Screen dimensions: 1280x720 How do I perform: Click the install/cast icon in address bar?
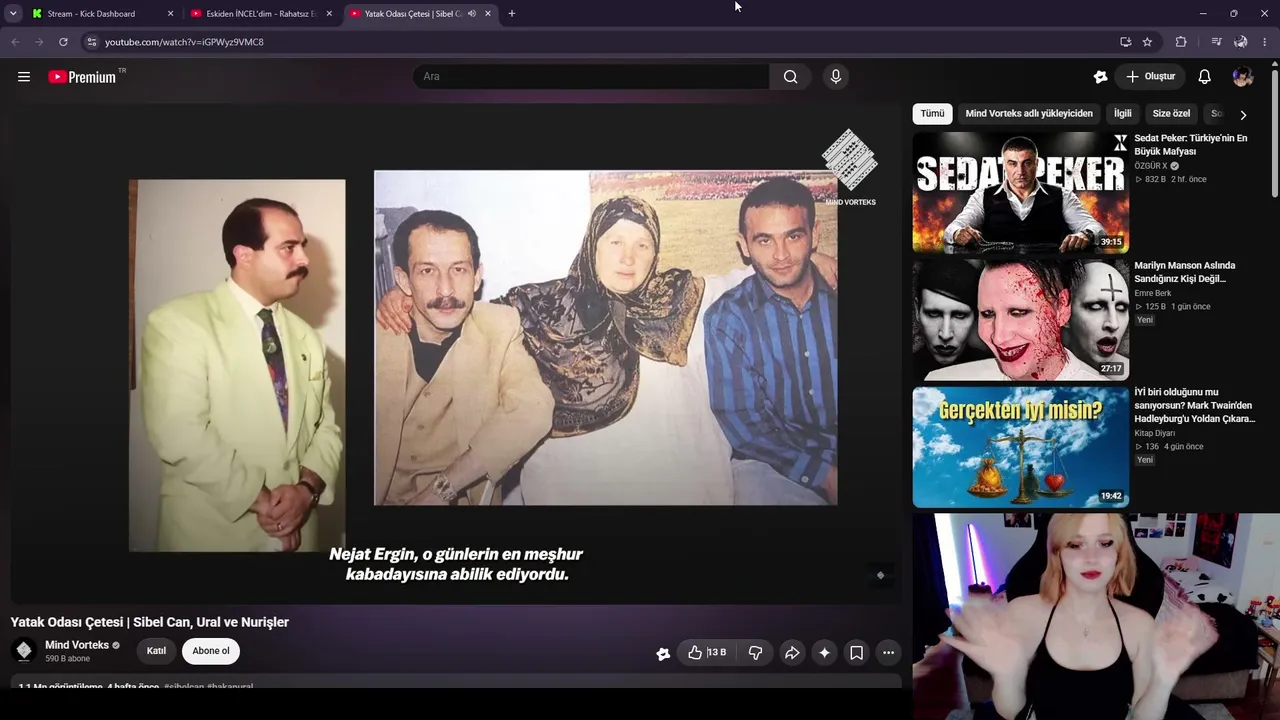pos(1125,42)
